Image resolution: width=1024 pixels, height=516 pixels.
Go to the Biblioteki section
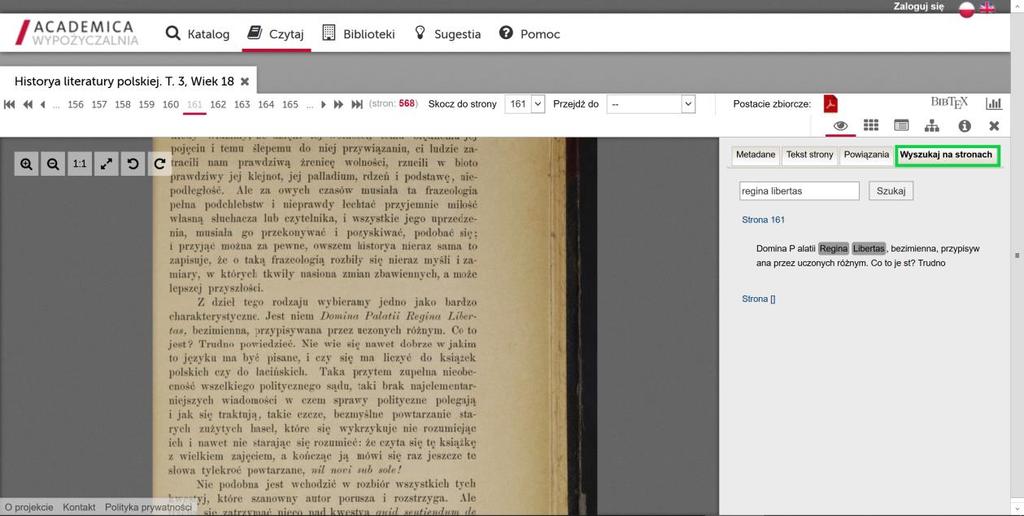[x=359, y=34]
